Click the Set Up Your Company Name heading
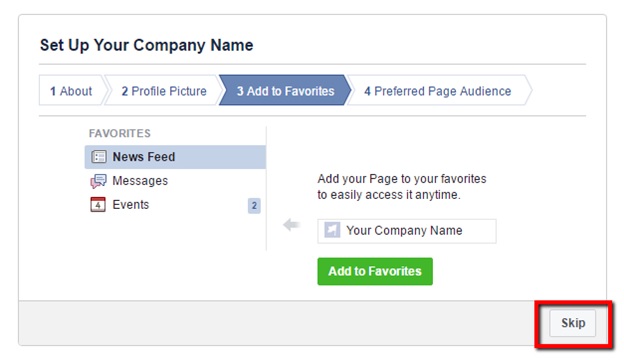624x360 pixels. 146,45
